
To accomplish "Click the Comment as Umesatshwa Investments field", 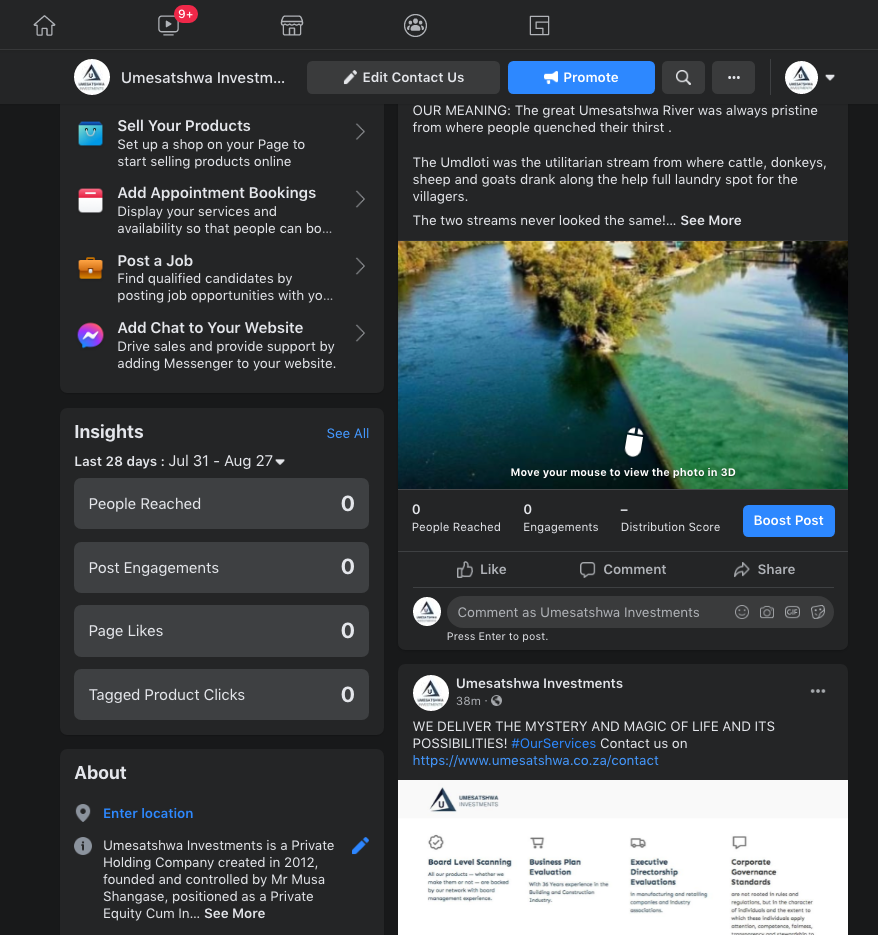I will coord(640,612).
